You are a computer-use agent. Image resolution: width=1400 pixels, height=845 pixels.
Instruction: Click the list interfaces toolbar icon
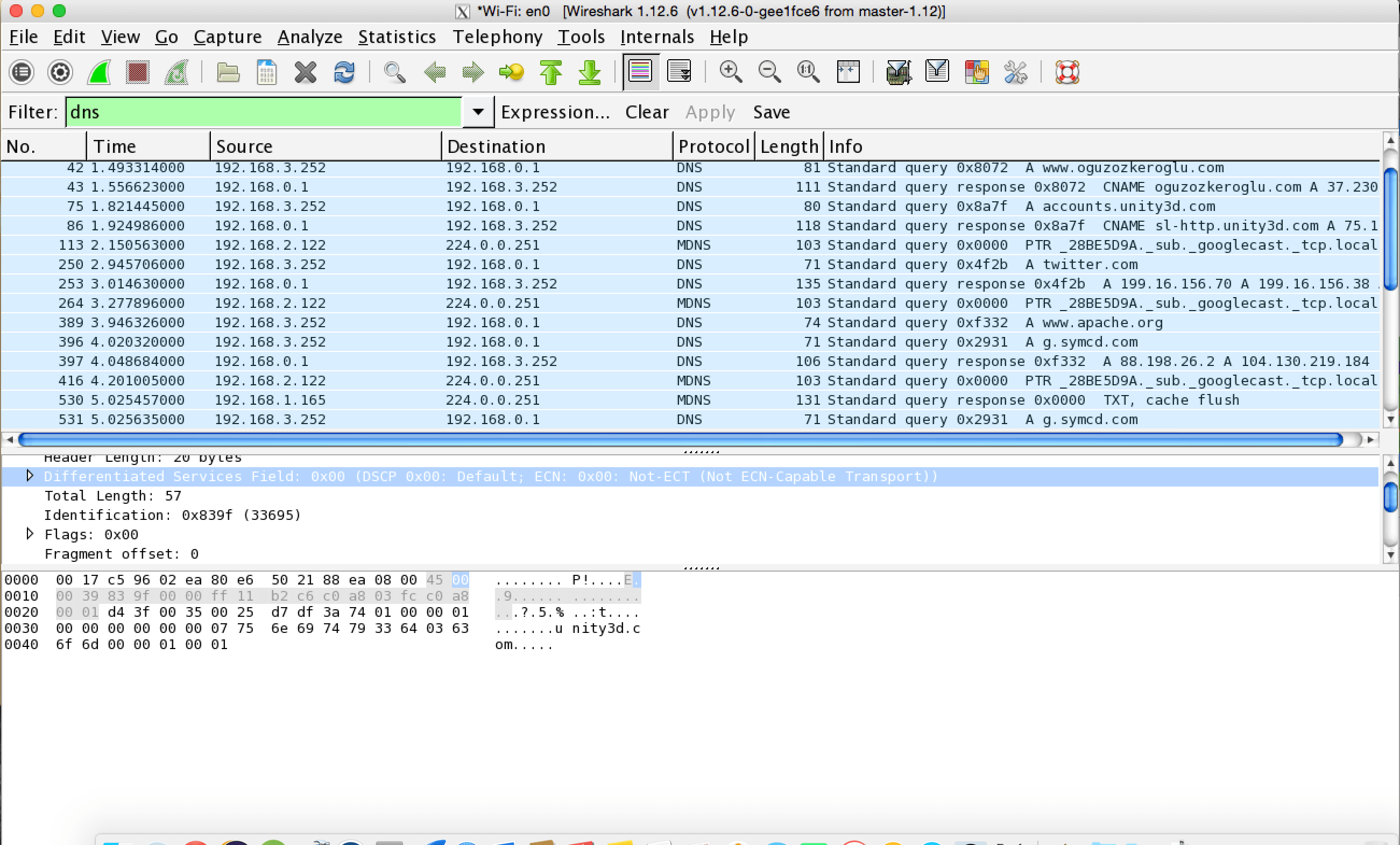coord(22,73)
